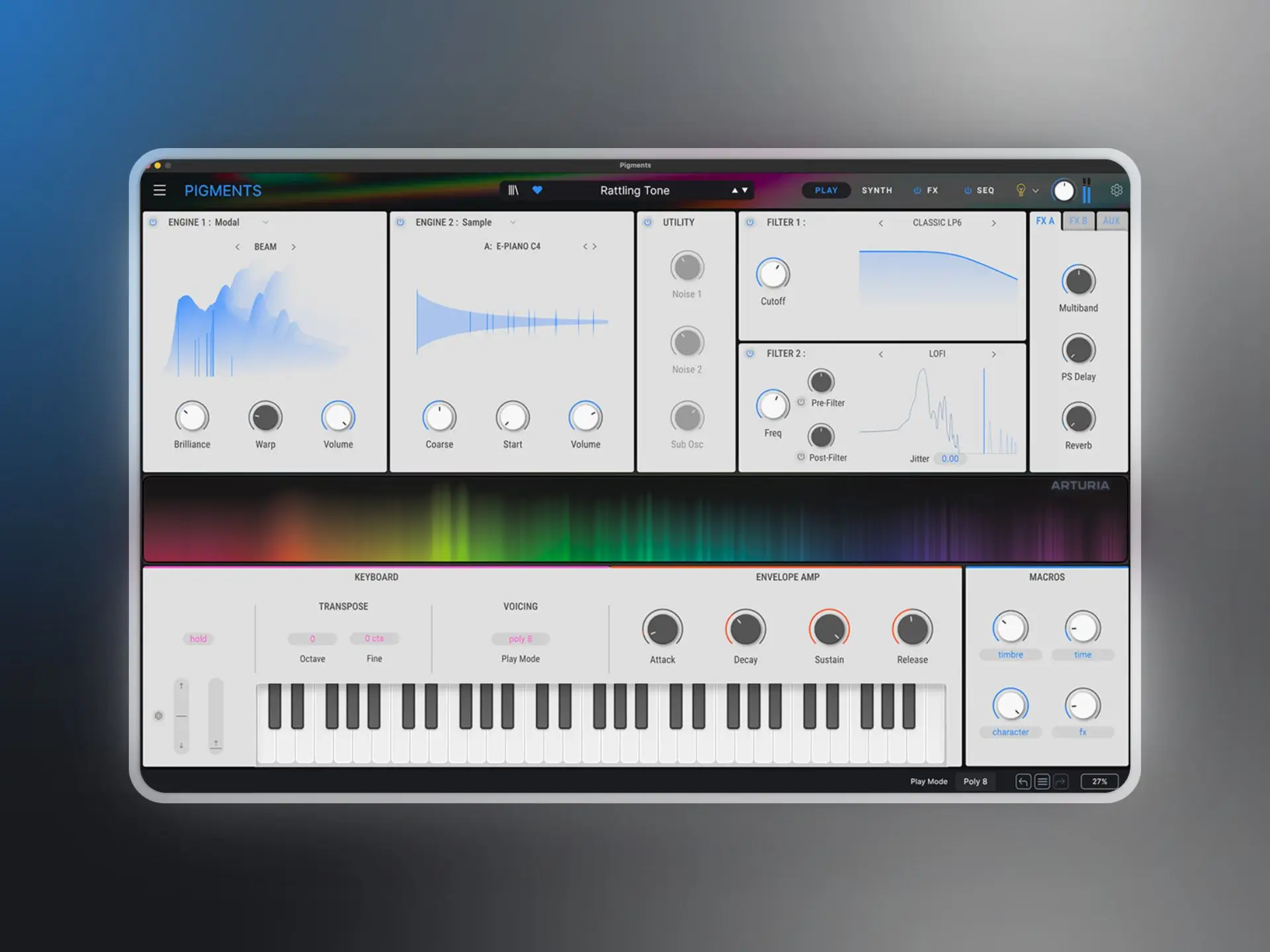Select the next preset with down arrow
Viewport: 1270px width, 952px height.
(x=745, y=190)
